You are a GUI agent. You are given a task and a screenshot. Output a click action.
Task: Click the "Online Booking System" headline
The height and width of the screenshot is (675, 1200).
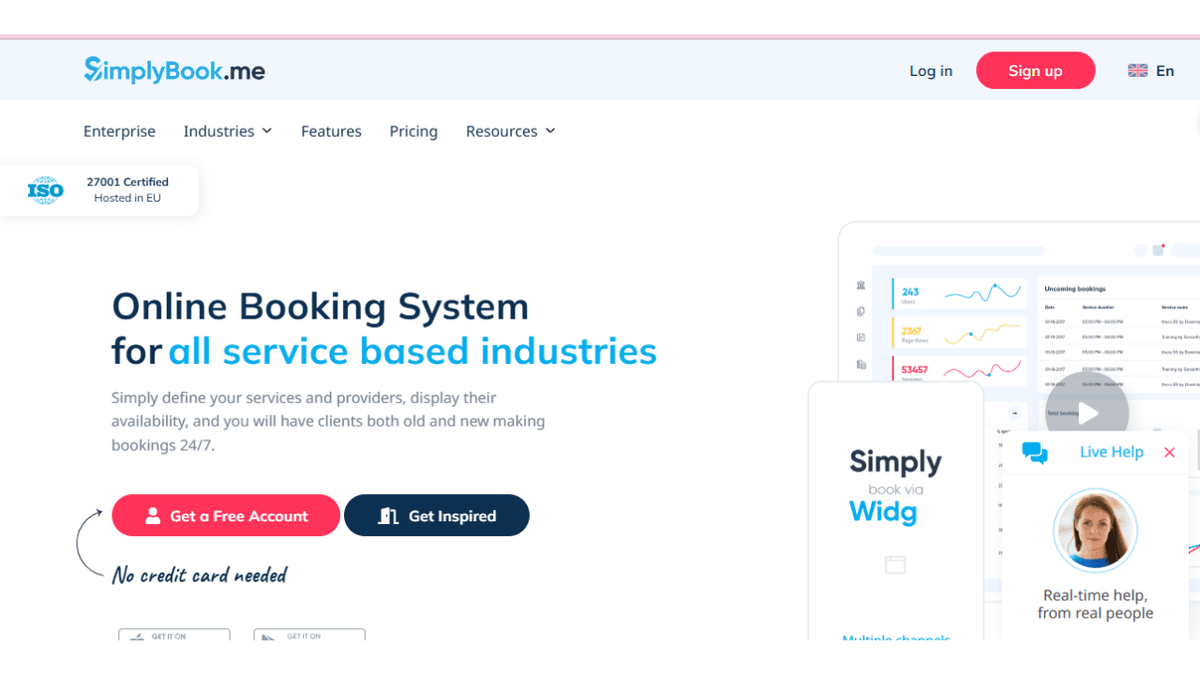point(320,306)
